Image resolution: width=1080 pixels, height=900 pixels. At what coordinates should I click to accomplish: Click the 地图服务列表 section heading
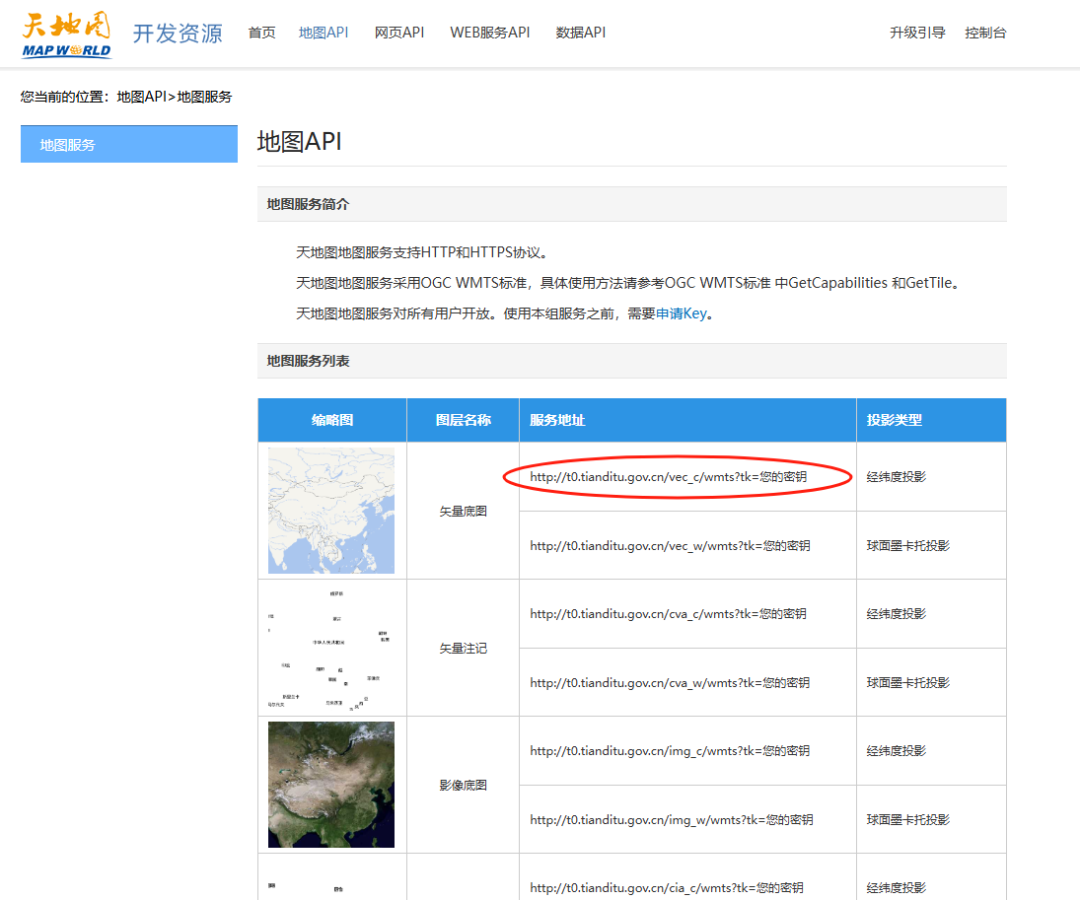click(x=308, y=361)
